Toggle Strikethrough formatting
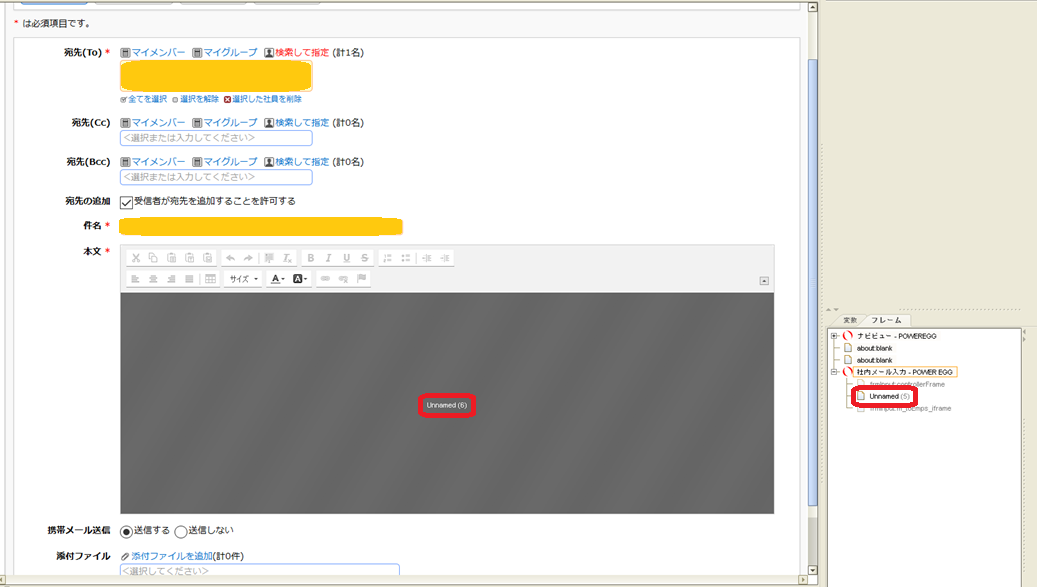 [364, 258]
